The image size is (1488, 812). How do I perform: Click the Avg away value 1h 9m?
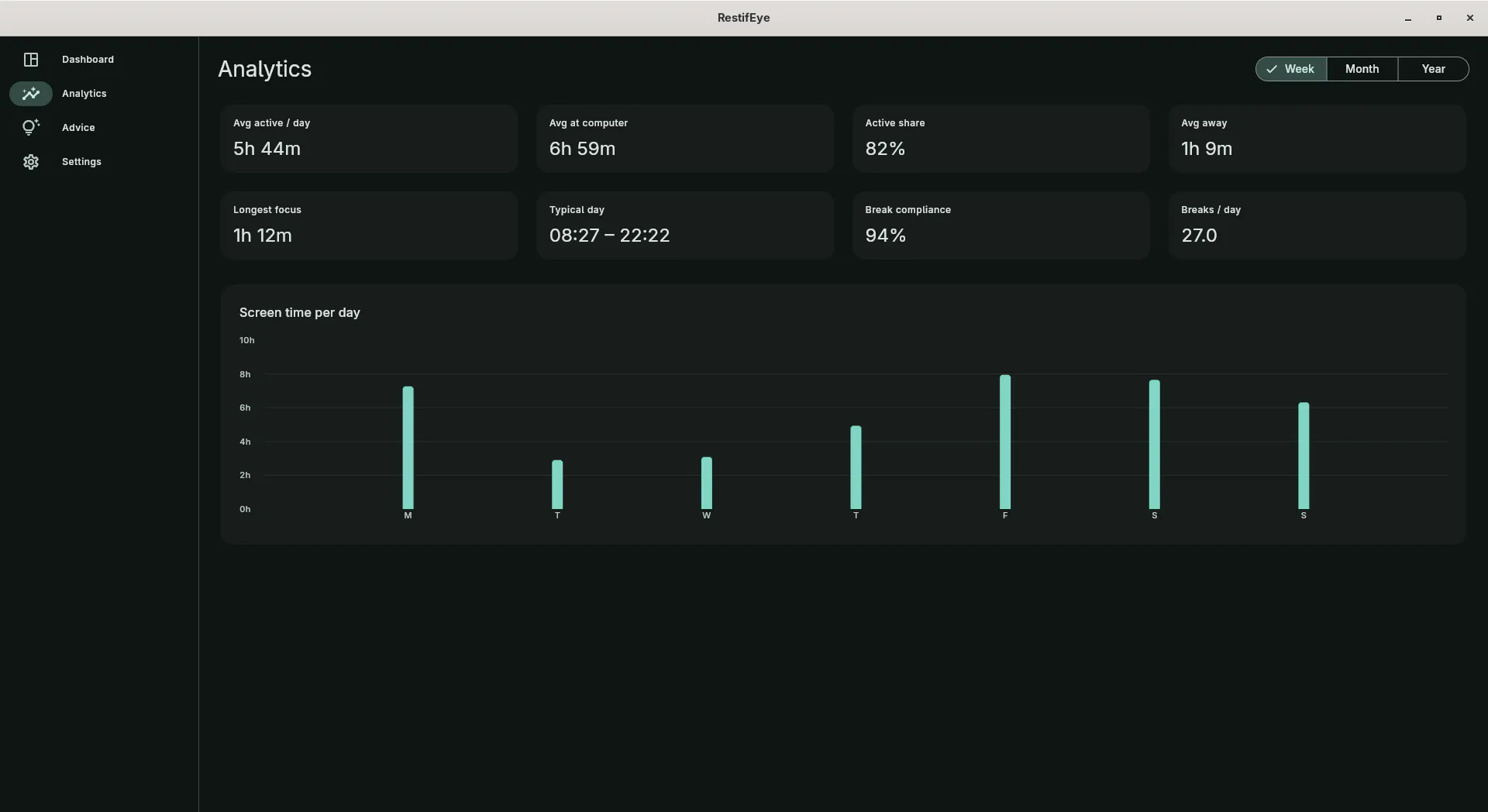[1207, 149]
